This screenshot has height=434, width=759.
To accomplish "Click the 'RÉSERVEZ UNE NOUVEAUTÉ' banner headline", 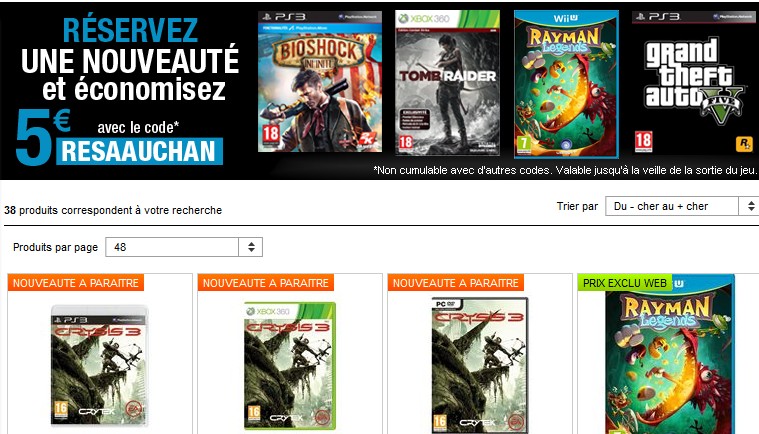I will (x=130, y=45).
